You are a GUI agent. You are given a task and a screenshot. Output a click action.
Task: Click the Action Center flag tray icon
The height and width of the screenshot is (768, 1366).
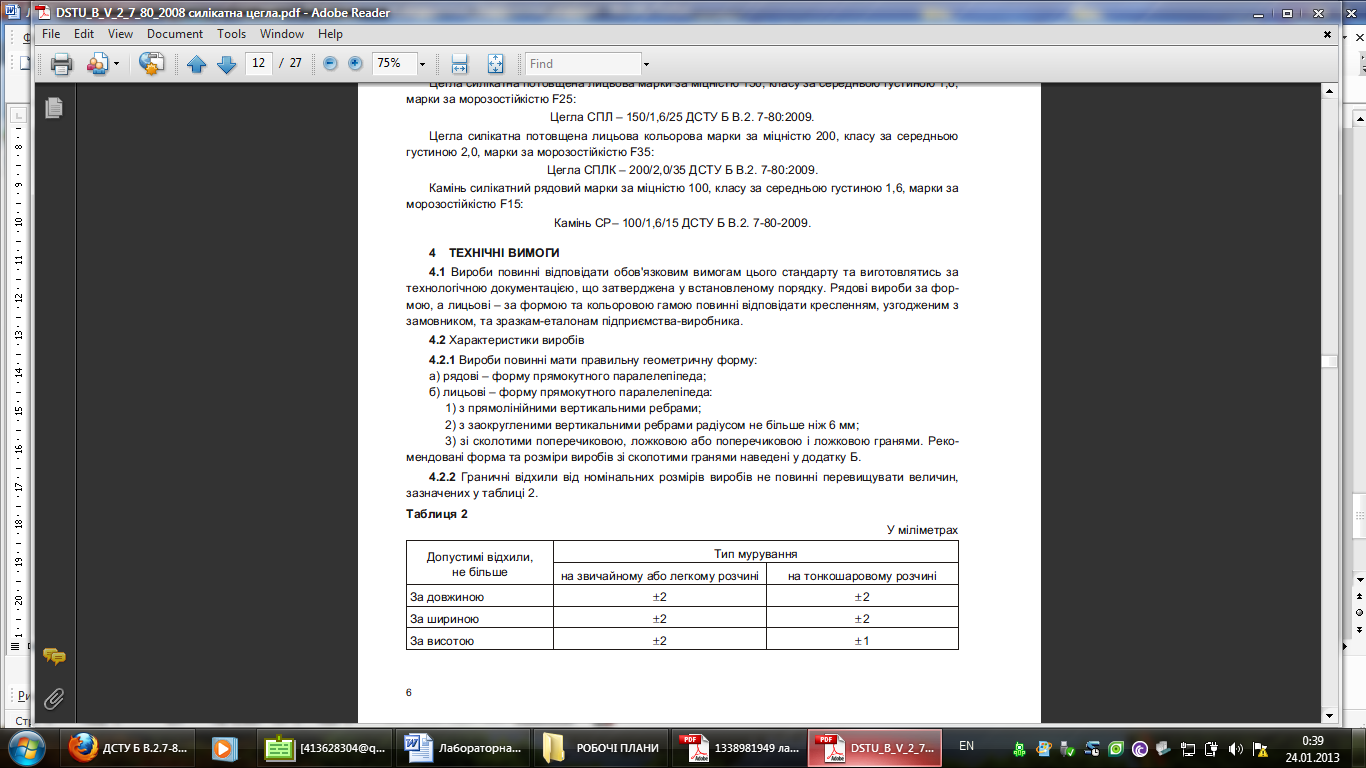coord(1260,749)
